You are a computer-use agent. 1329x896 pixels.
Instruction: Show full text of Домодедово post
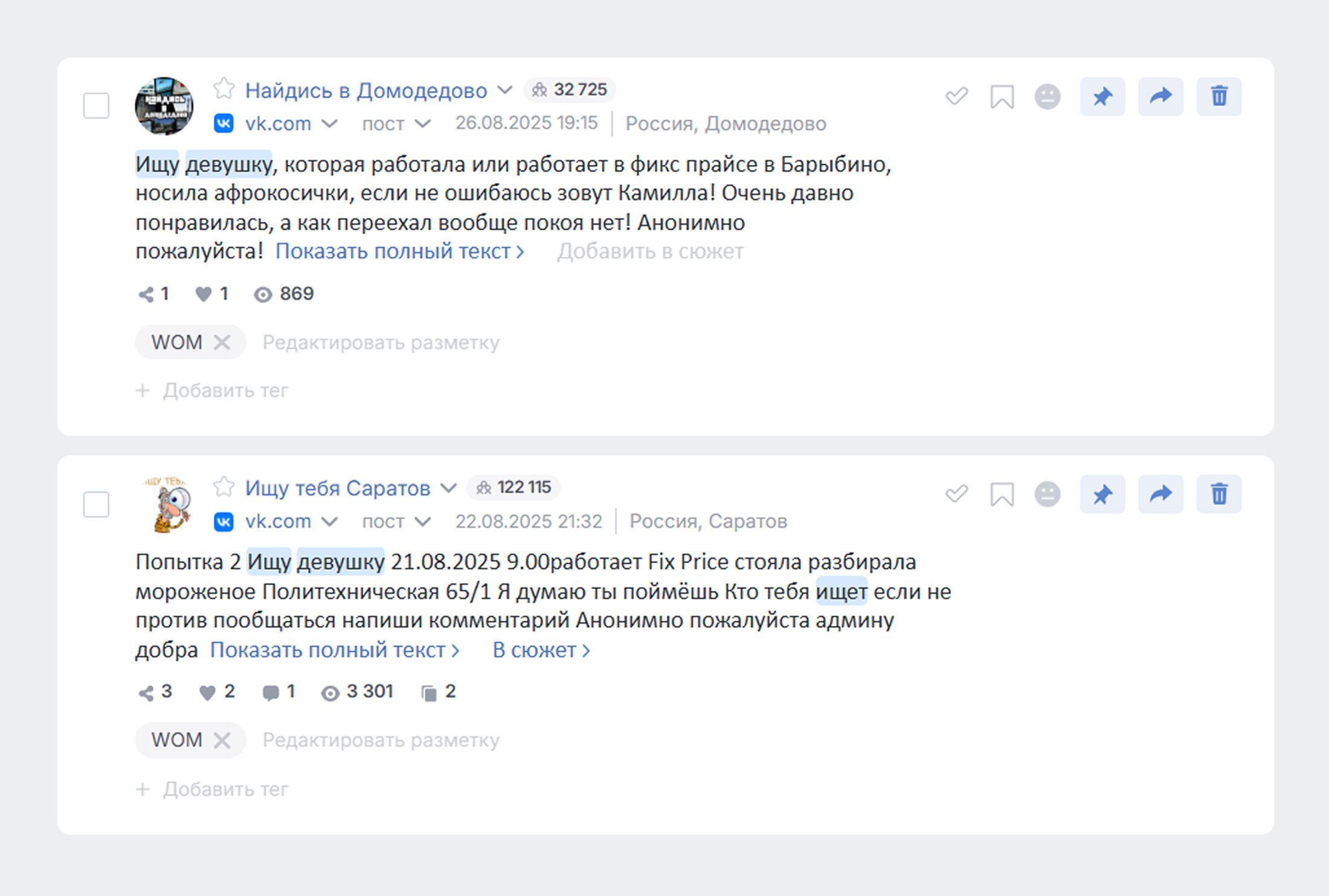[x=399, y=251]
